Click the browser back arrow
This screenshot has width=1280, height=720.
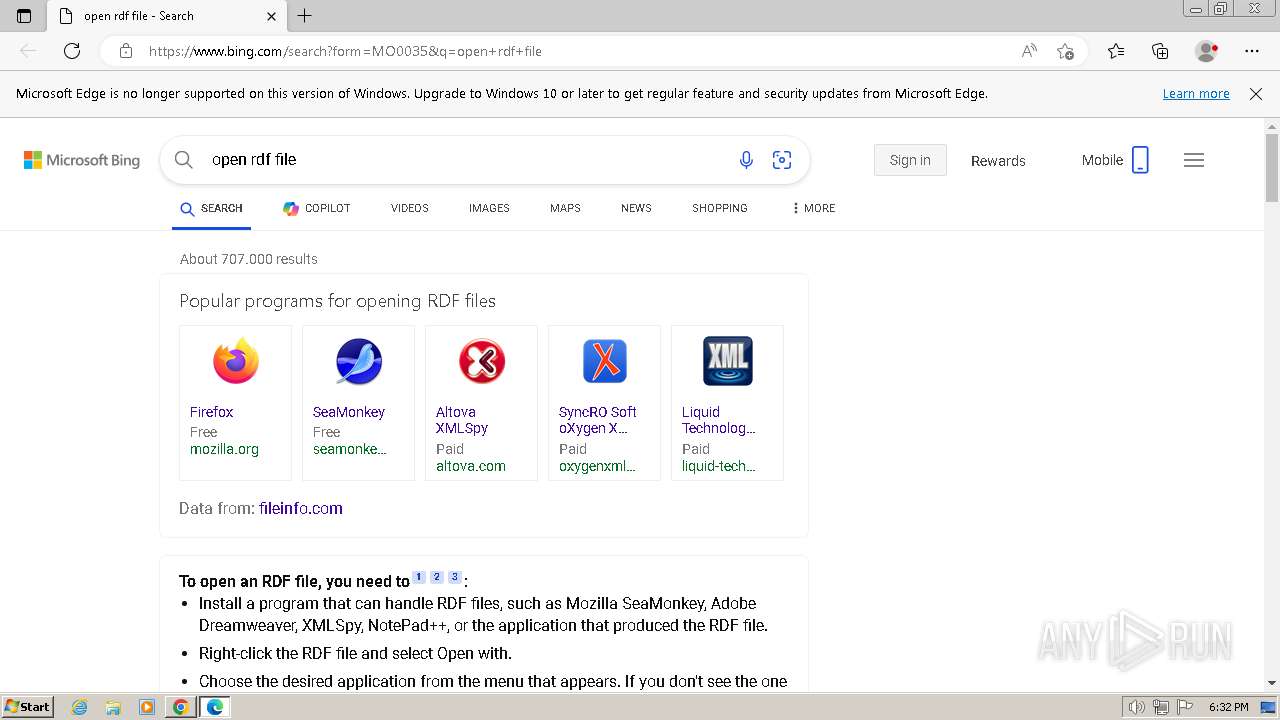coord(28,51)
